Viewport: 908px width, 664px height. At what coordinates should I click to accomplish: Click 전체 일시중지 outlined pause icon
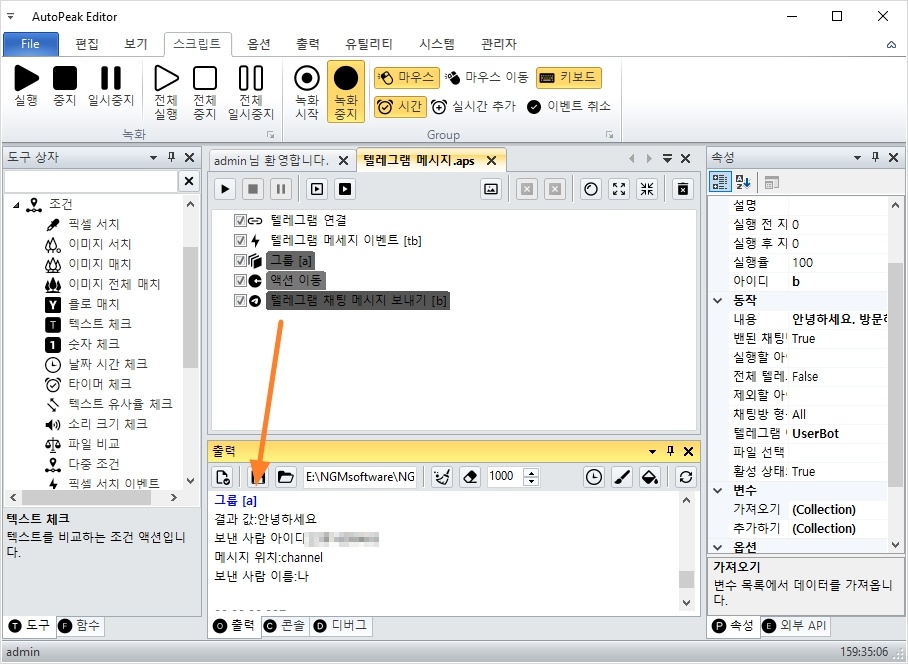(251, 91)
